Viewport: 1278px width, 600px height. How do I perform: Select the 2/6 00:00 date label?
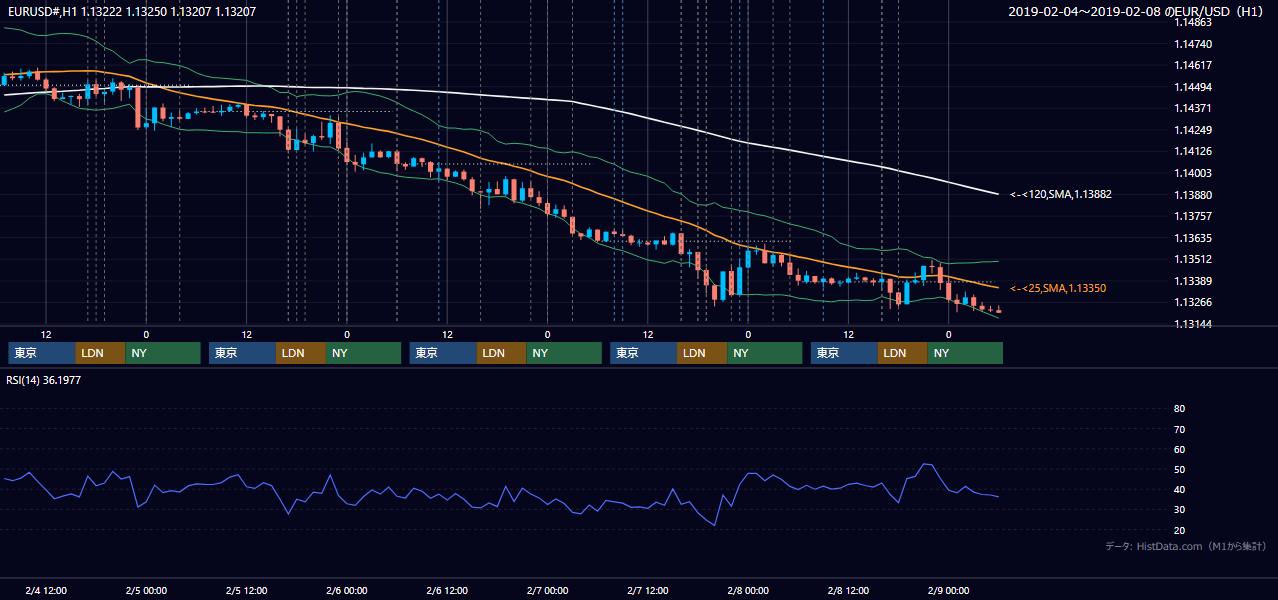pyautogui.click(x=347, y=590)
